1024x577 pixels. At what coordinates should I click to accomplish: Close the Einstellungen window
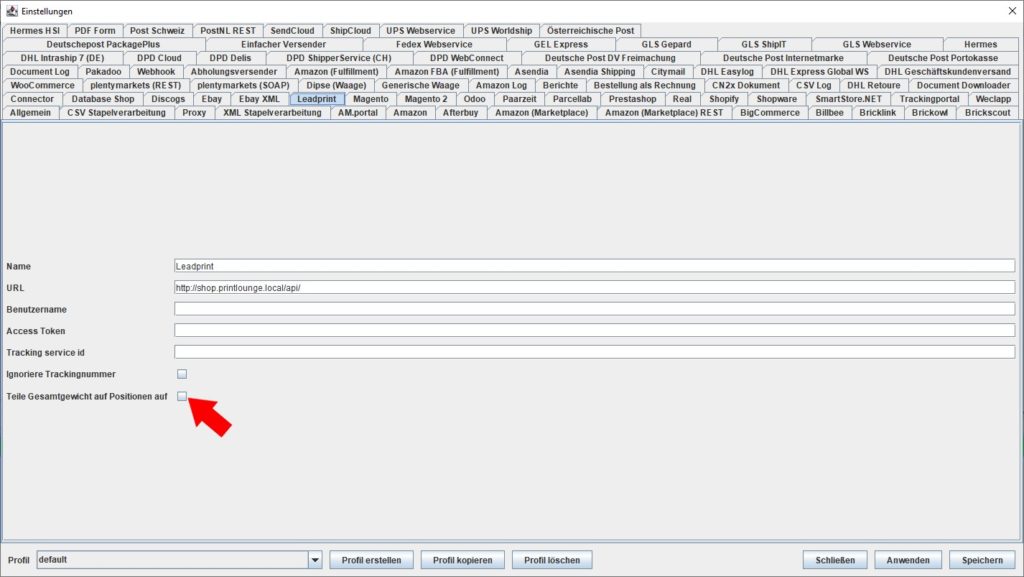tap(1012, 11)
